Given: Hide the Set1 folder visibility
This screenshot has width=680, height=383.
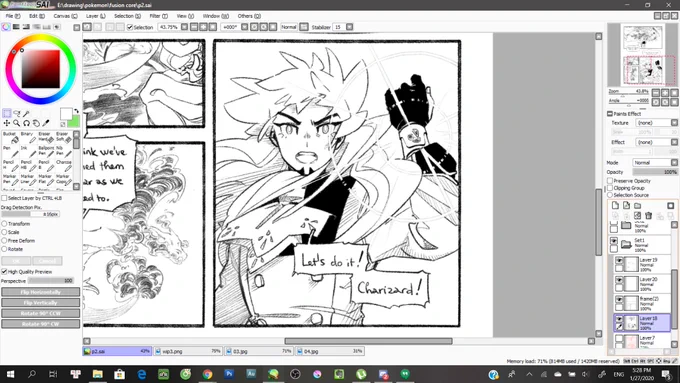Looking at the screenshot, I should (x=614, y=241).
